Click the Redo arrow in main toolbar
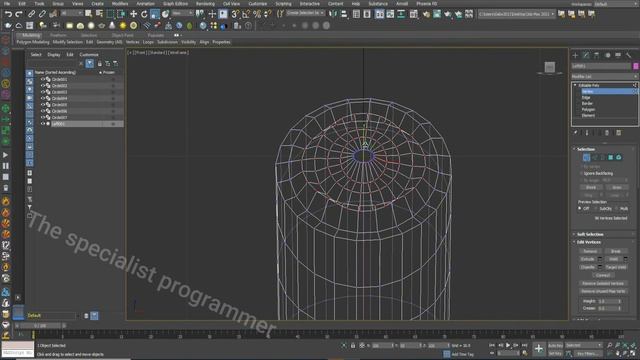This screenshot has height=360, width=640. [19, 14]
